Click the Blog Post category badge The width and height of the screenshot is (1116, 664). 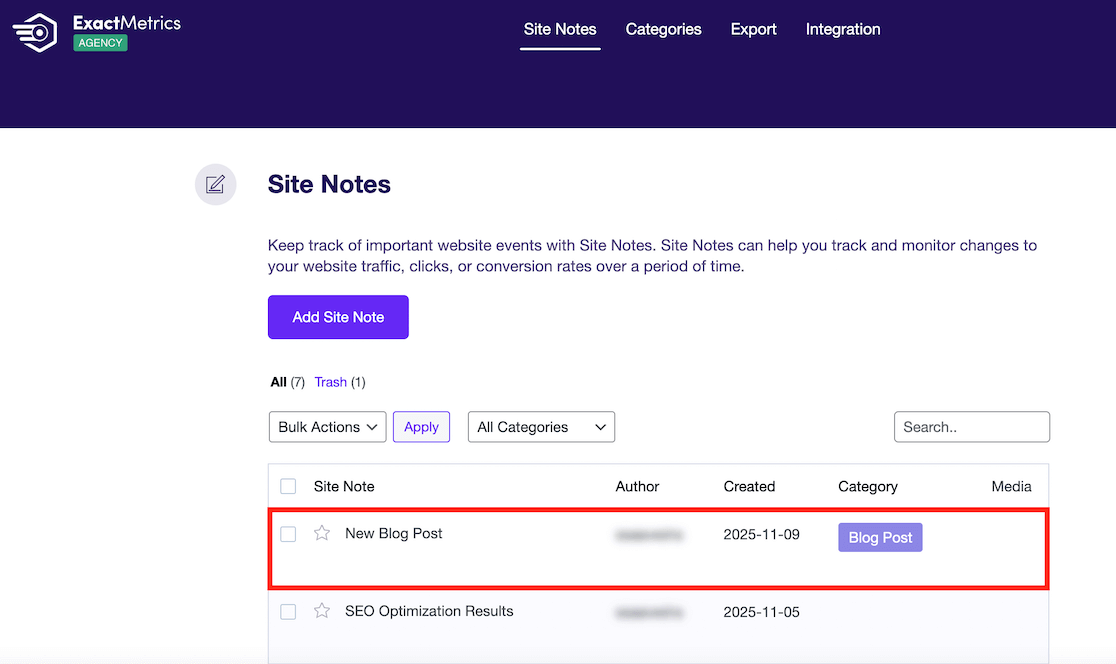tap(880, 537)
